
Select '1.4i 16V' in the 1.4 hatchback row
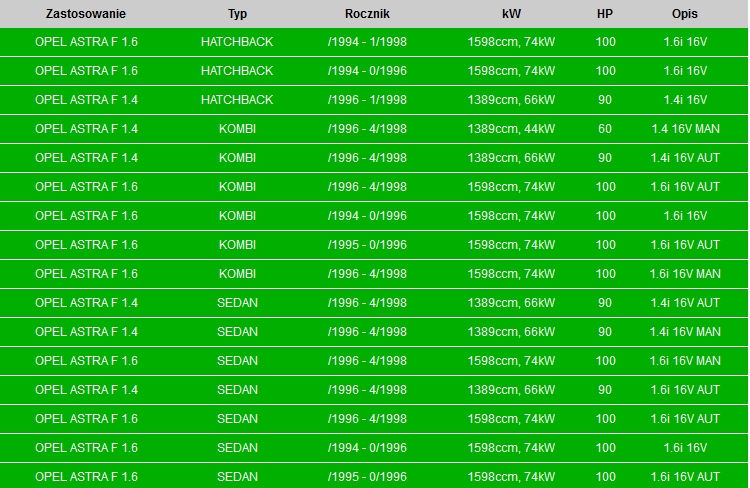[x=685, y=100]
